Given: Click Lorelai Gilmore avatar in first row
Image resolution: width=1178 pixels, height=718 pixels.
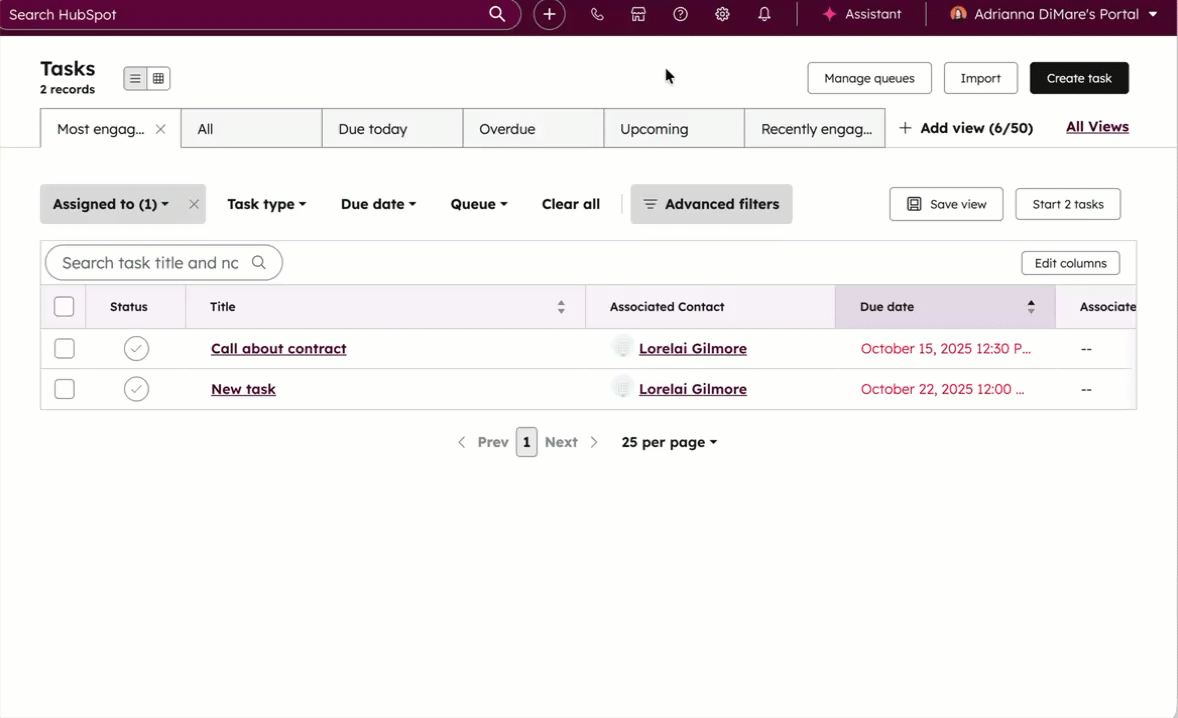Looking at the screenshot, I should pos(622,347).
